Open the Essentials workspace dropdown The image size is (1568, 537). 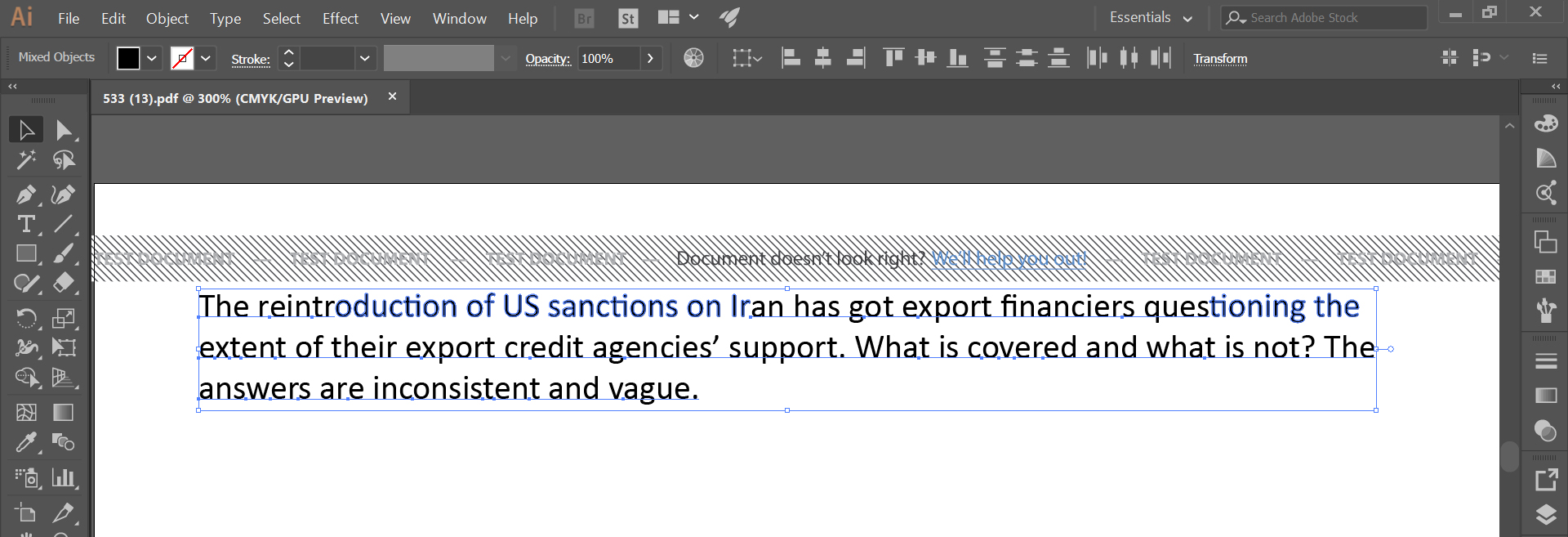[1150, 18]
